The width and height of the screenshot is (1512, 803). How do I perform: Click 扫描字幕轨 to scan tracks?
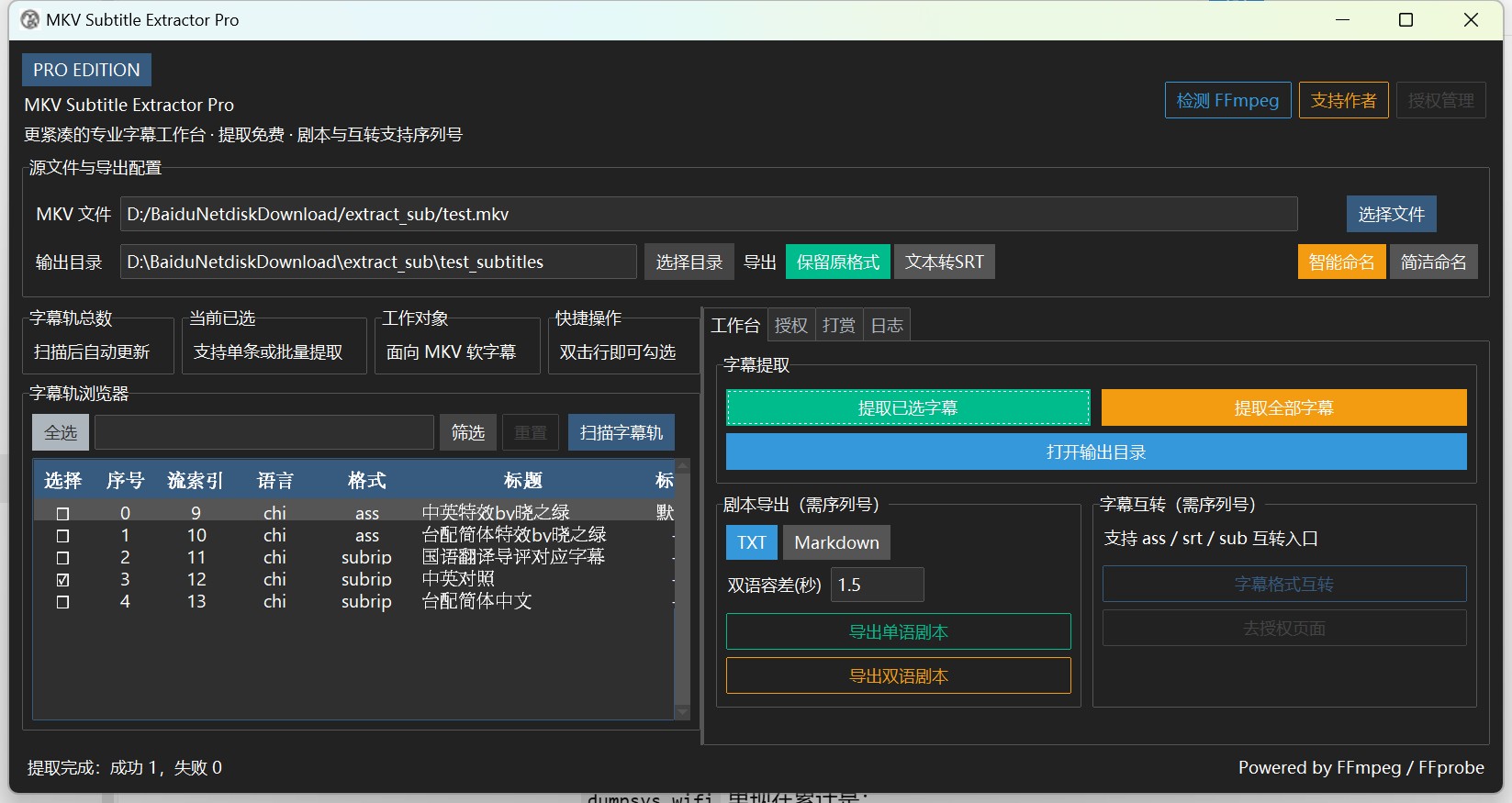tap(621, 432)
